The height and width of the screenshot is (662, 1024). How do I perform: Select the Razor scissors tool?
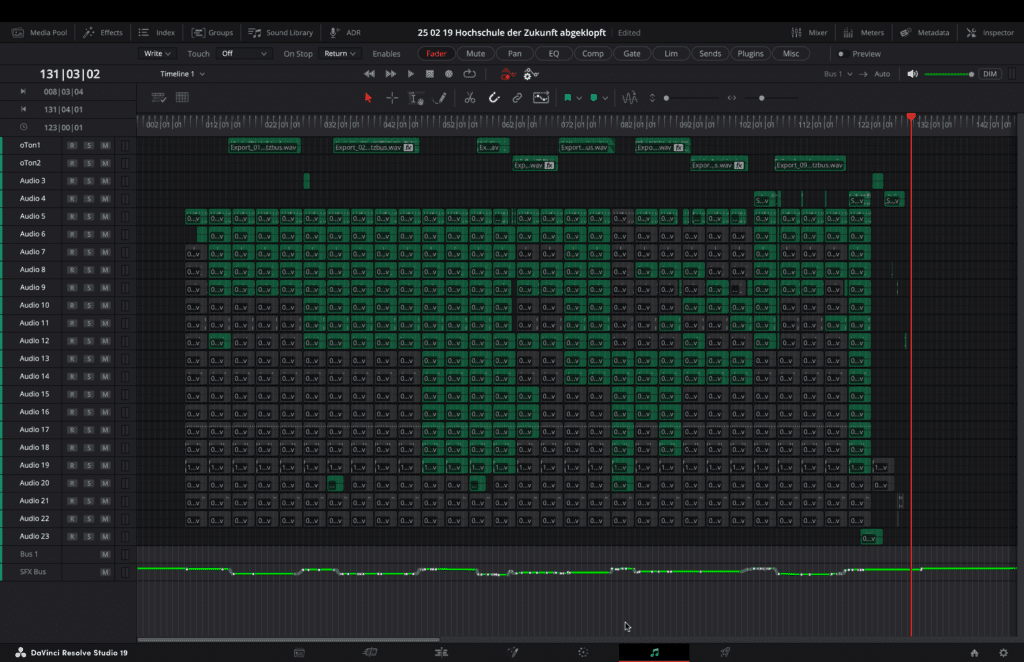(469, 98)
